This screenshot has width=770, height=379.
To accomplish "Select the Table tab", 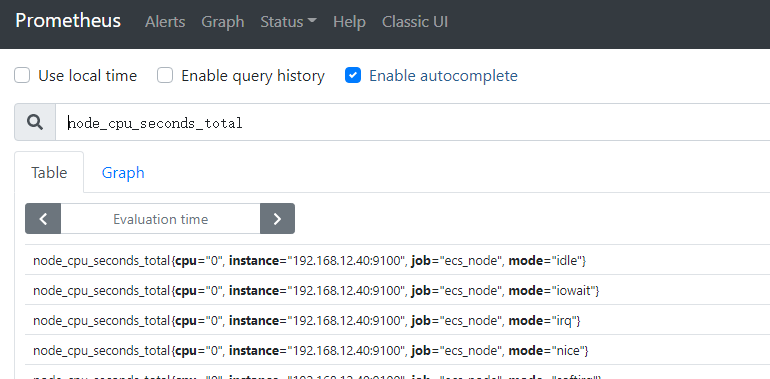I will (49, 173).
